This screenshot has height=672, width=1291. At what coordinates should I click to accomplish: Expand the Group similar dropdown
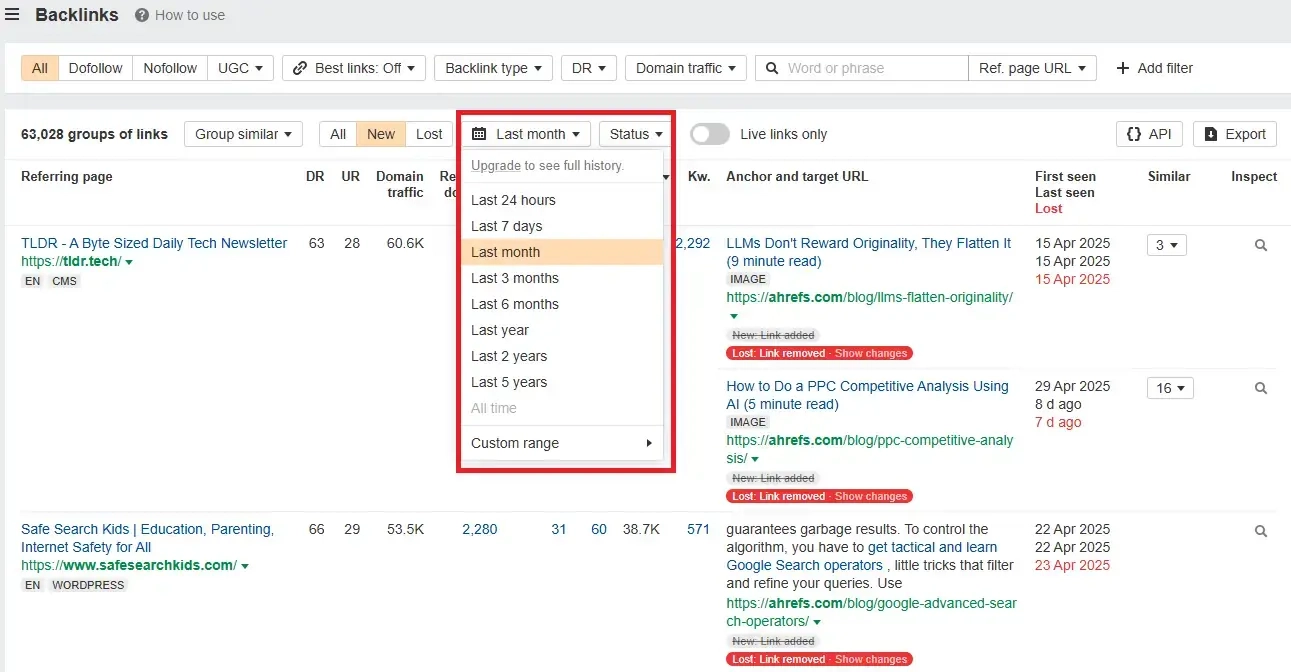tap(243, 134)
